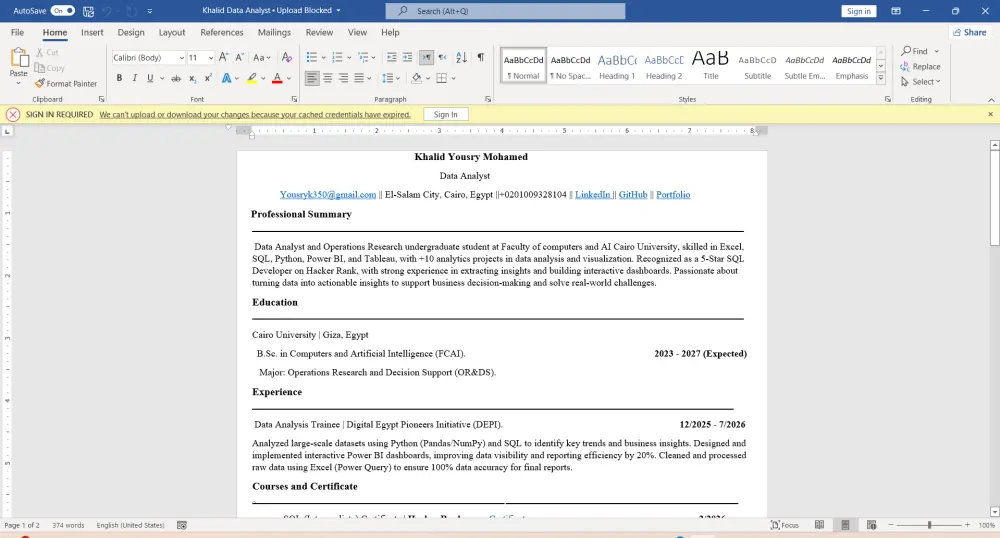This screenshot has width=1000, height=538.
Task: Click the zoom out minus button
Action: click(891, 525)
